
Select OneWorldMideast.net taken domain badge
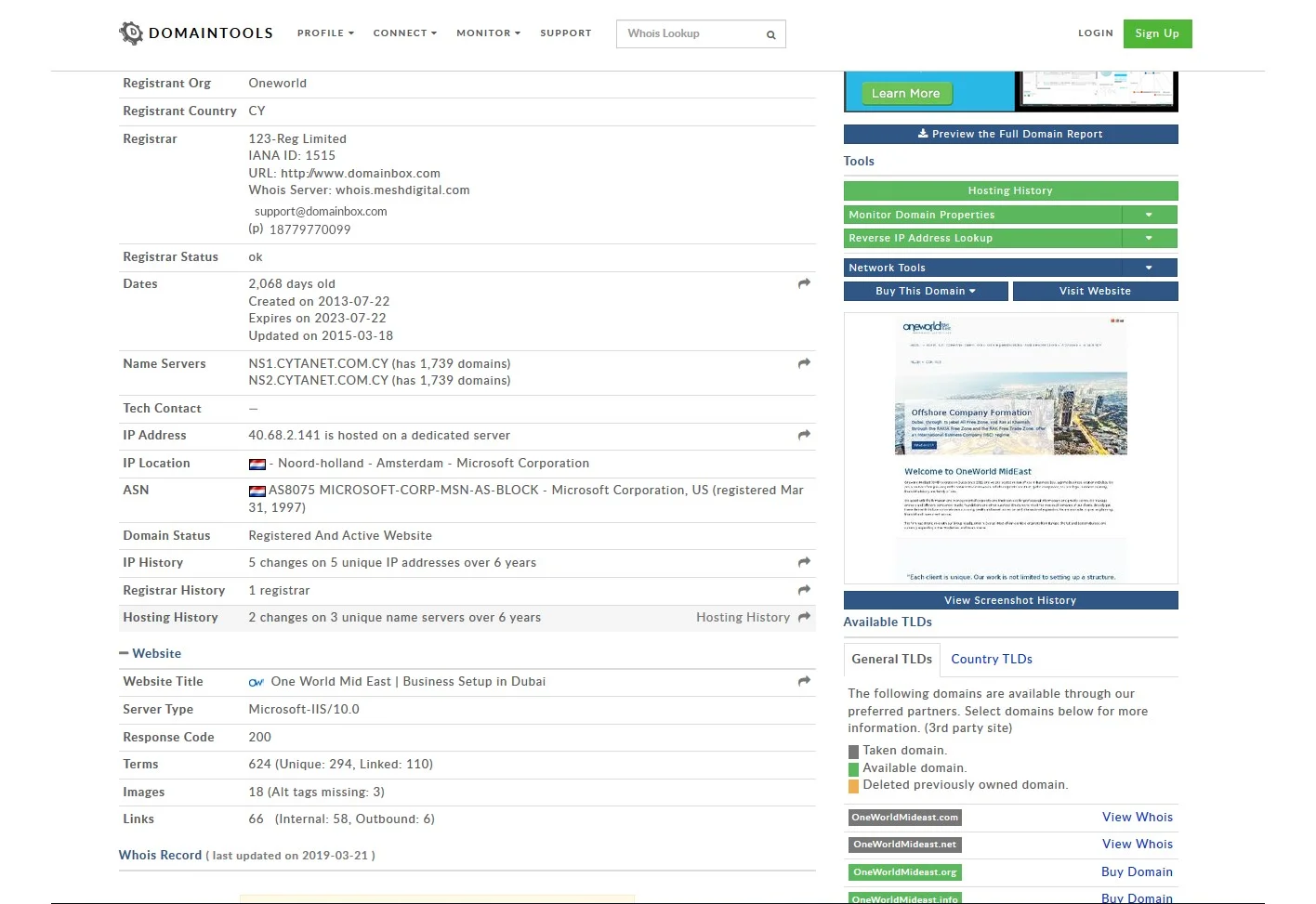click(x=905, y=845)
